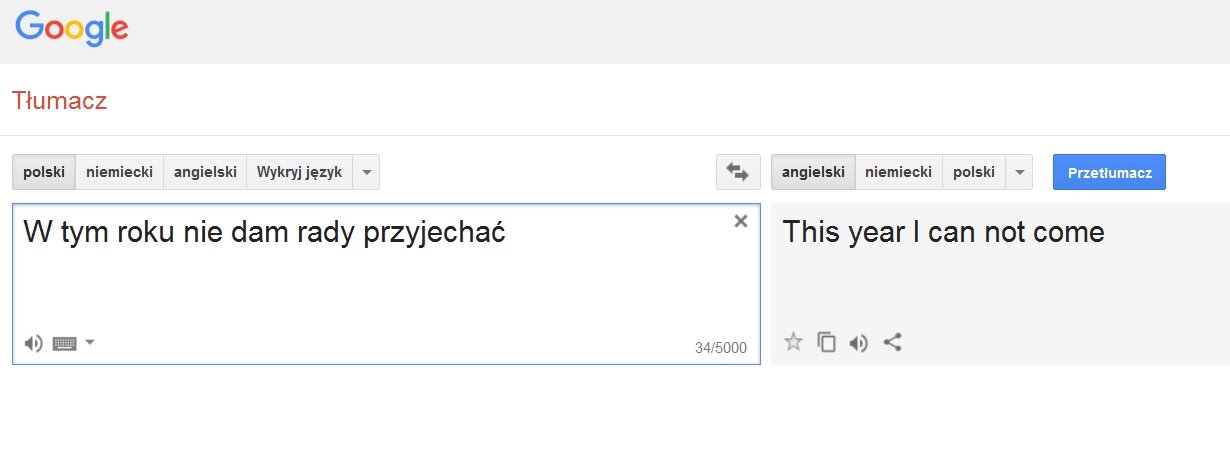This screenshot has height=455, width=1230.
Task: Choose angielski as target language
Action: (x=813, y=172)
